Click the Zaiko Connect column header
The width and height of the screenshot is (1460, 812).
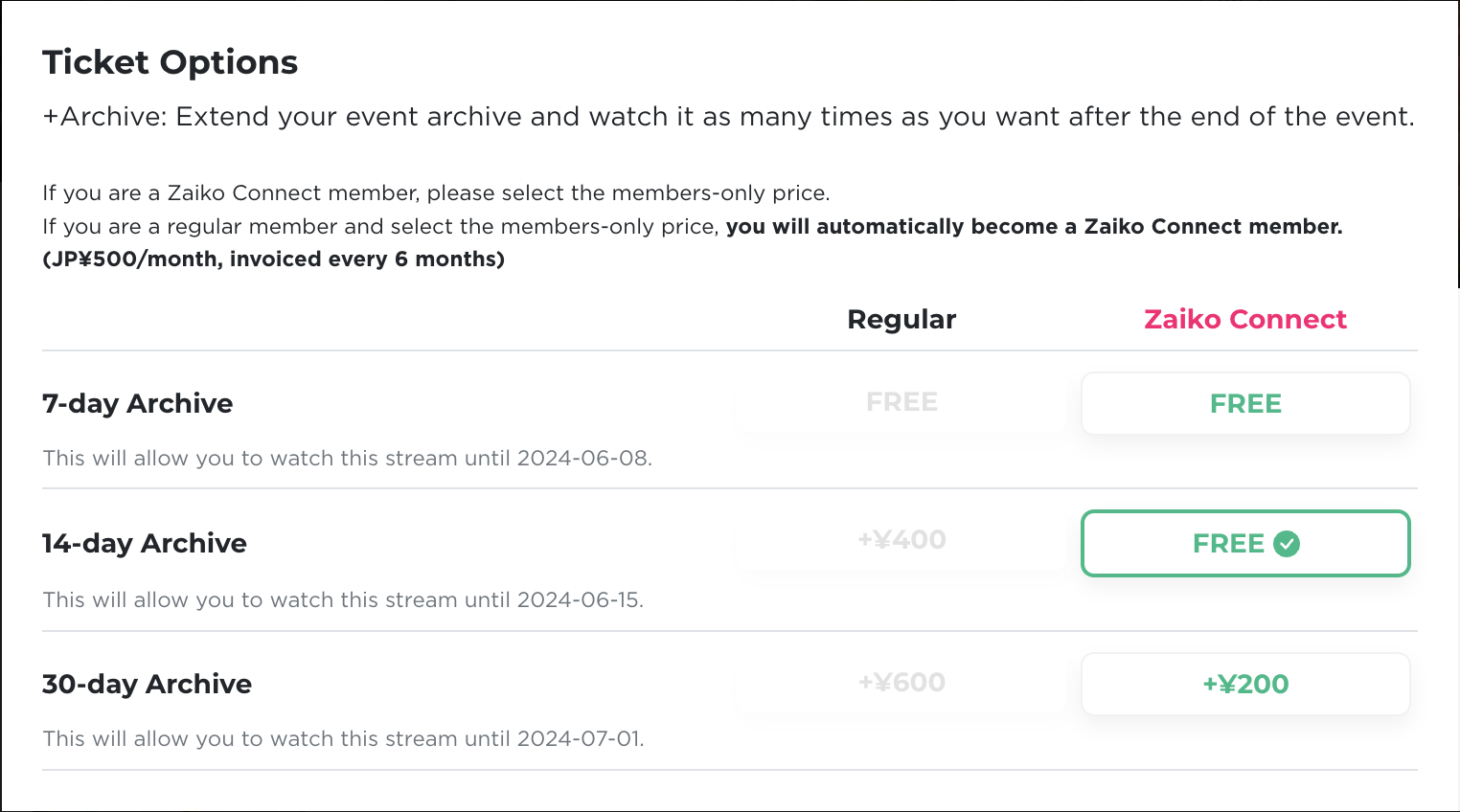[x=1244, y=320]
